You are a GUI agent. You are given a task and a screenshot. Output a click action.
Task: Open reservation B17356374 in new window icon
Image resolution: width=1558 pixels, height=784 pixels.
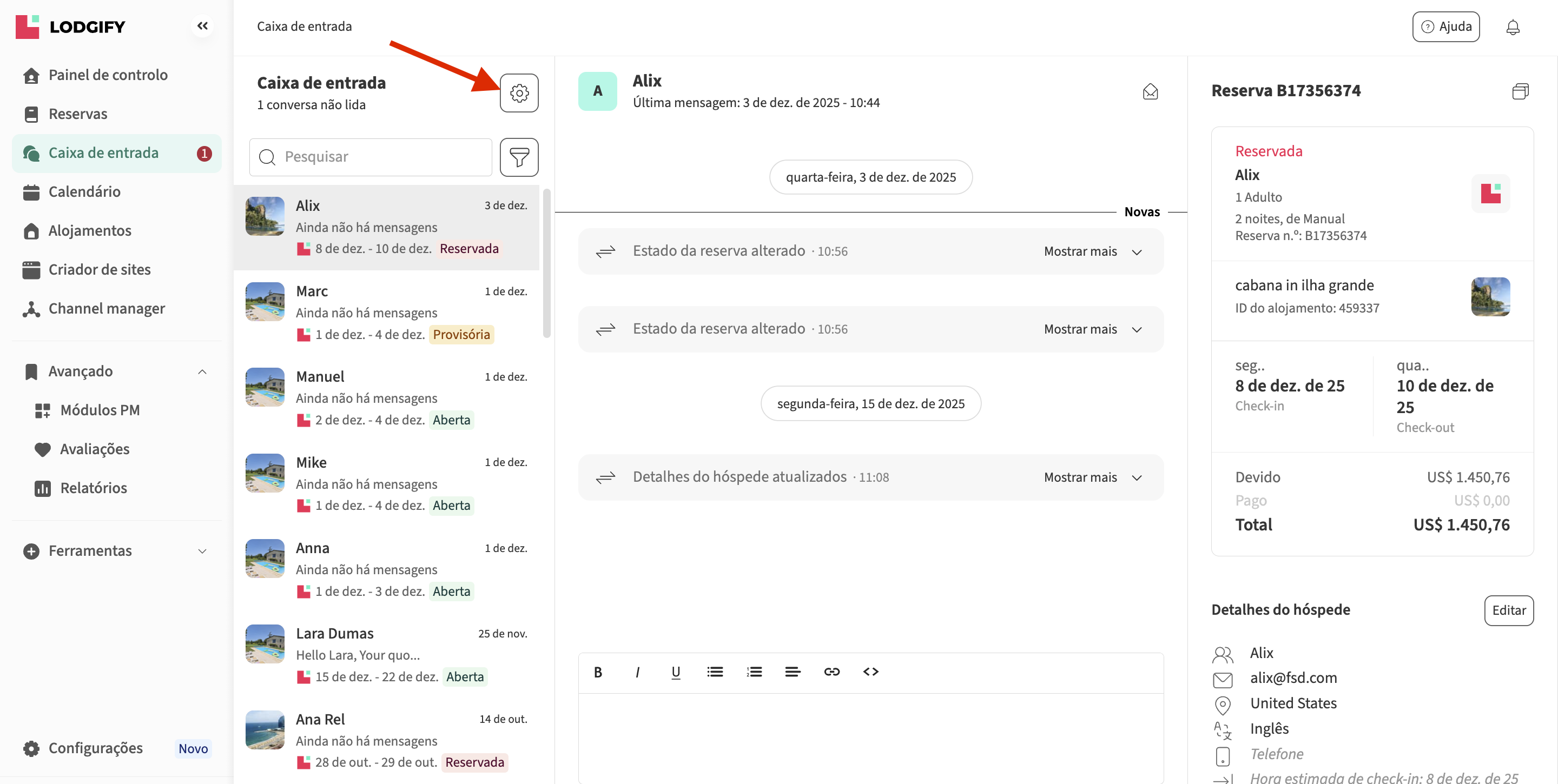click(1520, 91)
